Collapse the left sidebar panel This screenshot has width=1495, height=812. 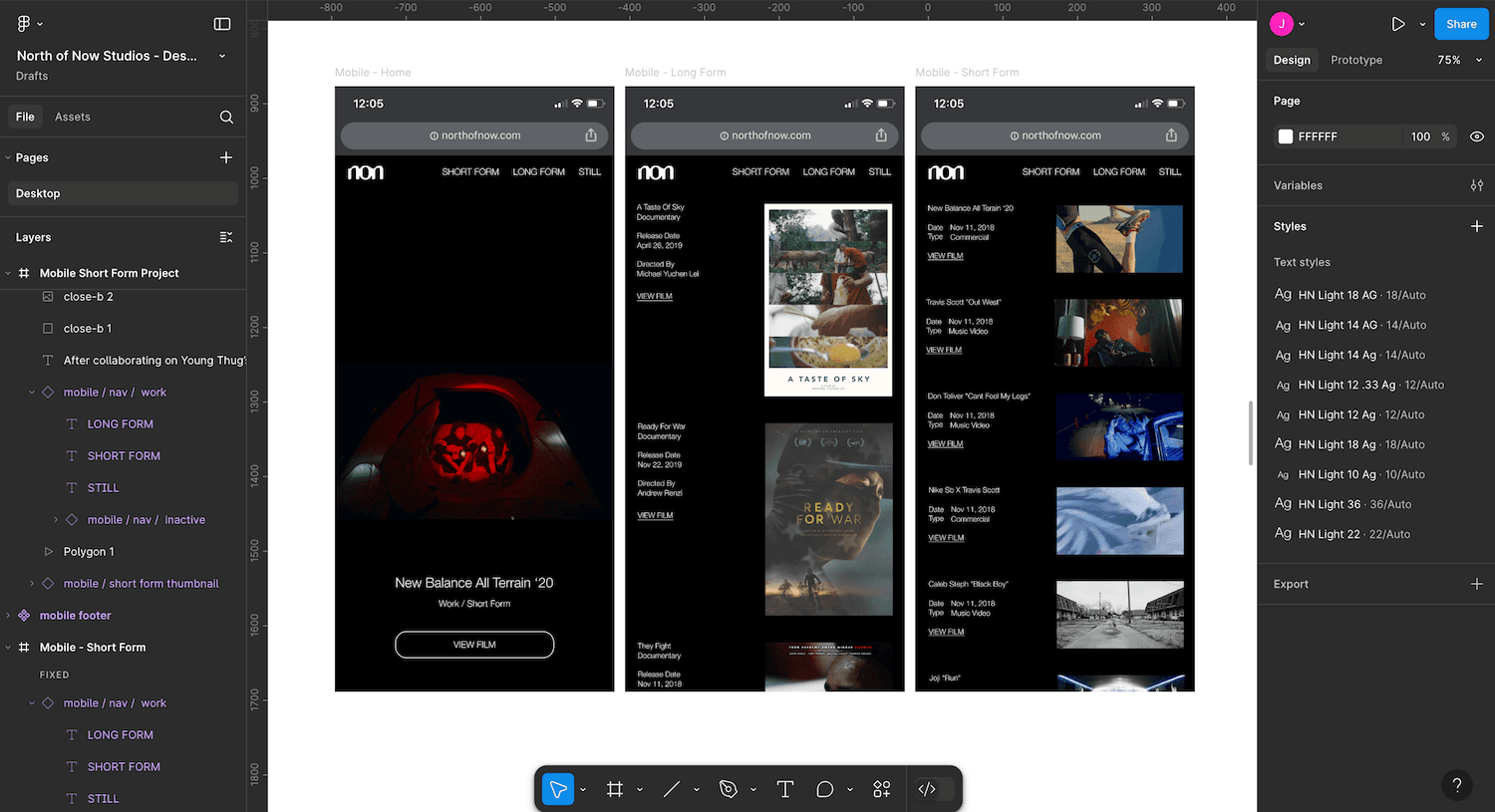[x=221, y=23]
